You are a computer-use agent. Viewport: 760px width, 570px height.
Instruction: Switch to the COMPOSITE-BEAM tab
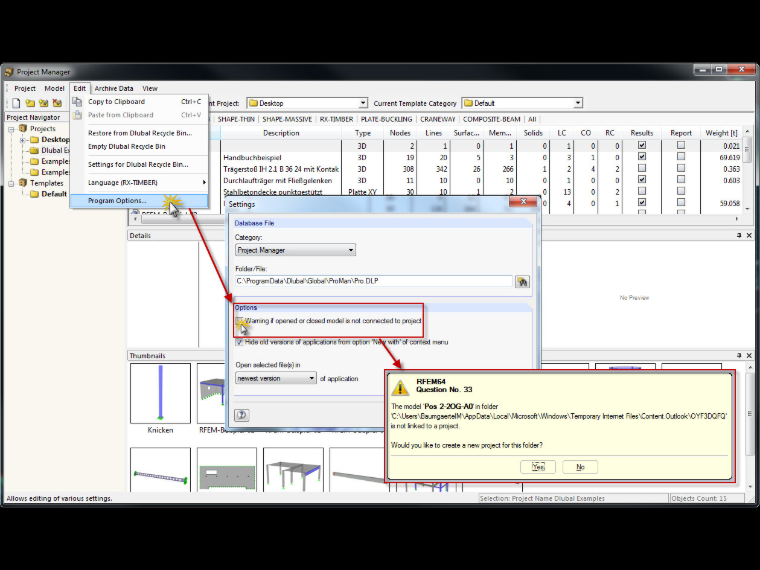[491, 119]
